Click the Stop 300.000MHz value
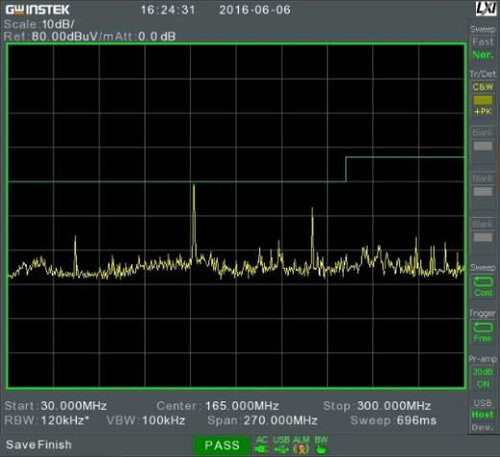 (x=394, y=406)
